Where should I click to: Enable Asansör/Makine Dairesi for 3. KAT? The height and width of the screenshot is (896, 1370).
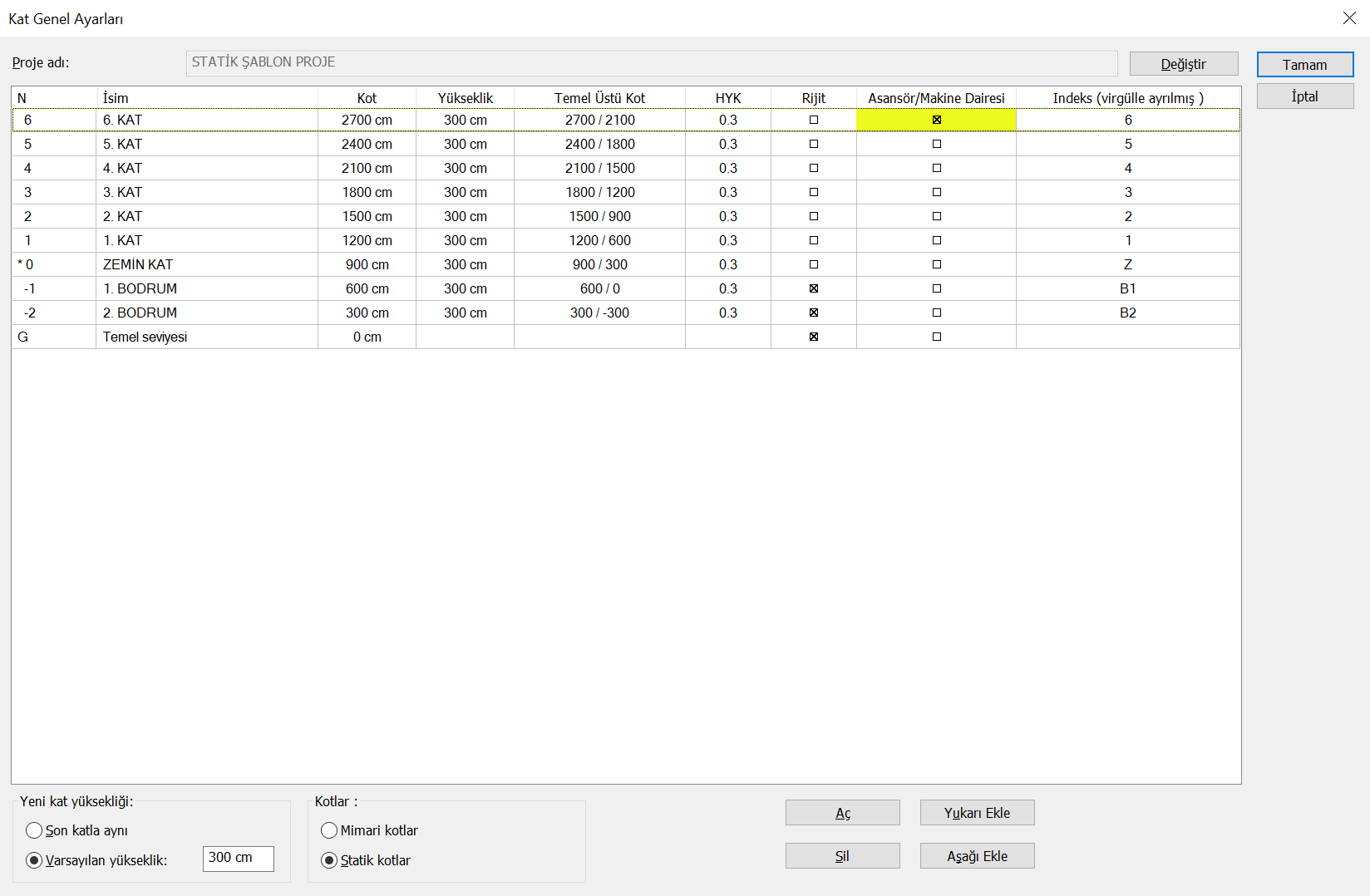(936, 192)
